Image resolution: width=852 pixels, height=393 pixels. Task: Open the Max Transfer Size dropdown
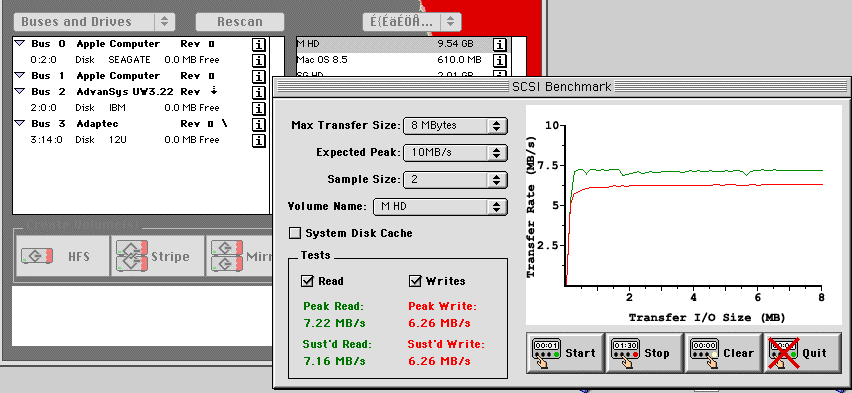455,126
